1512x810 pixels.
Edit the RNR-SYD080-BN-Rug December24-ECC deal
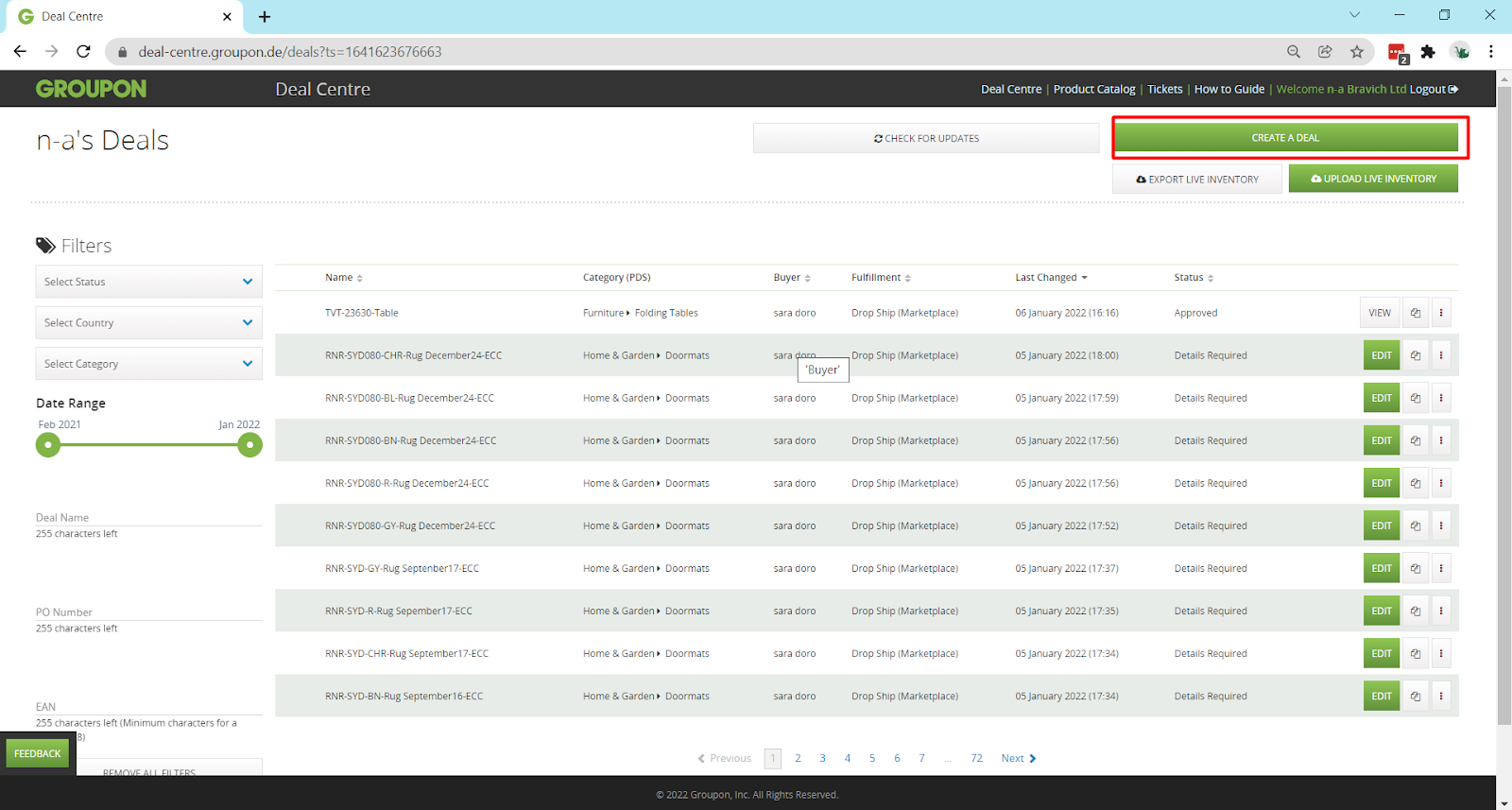pos(1382,440)
